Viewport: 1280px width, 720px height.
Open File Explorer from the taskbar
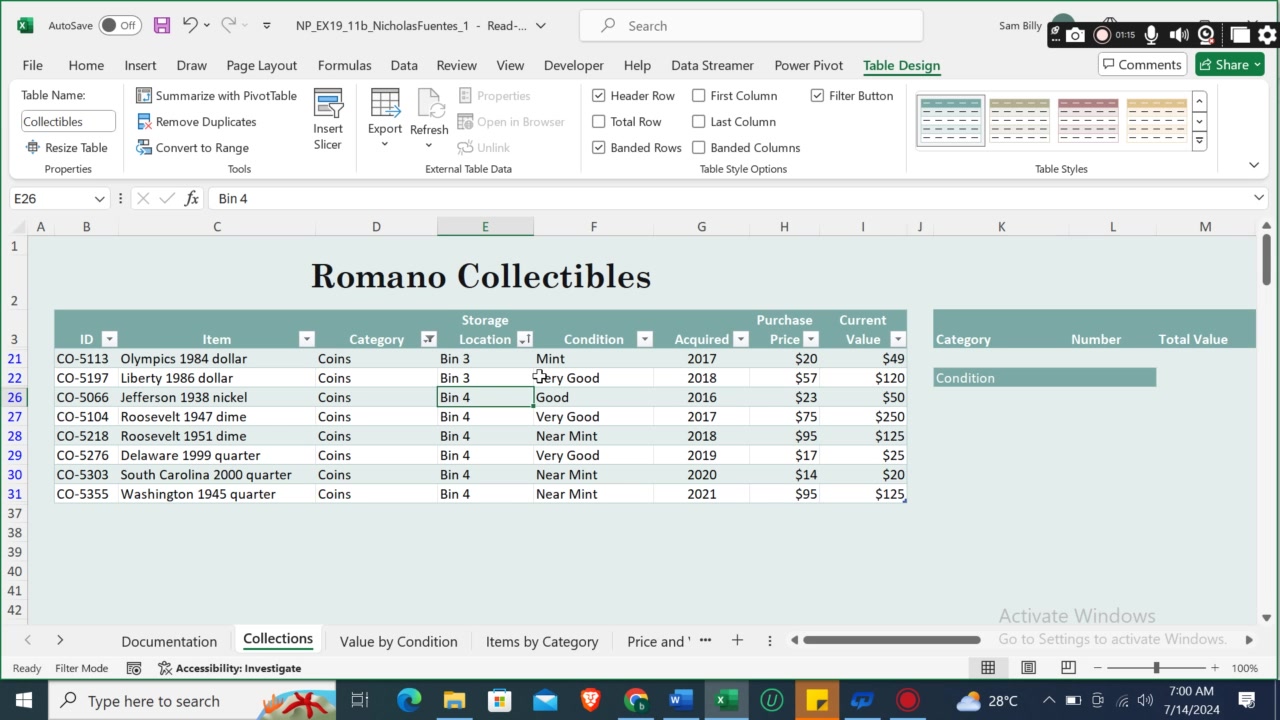coord(454,700)
